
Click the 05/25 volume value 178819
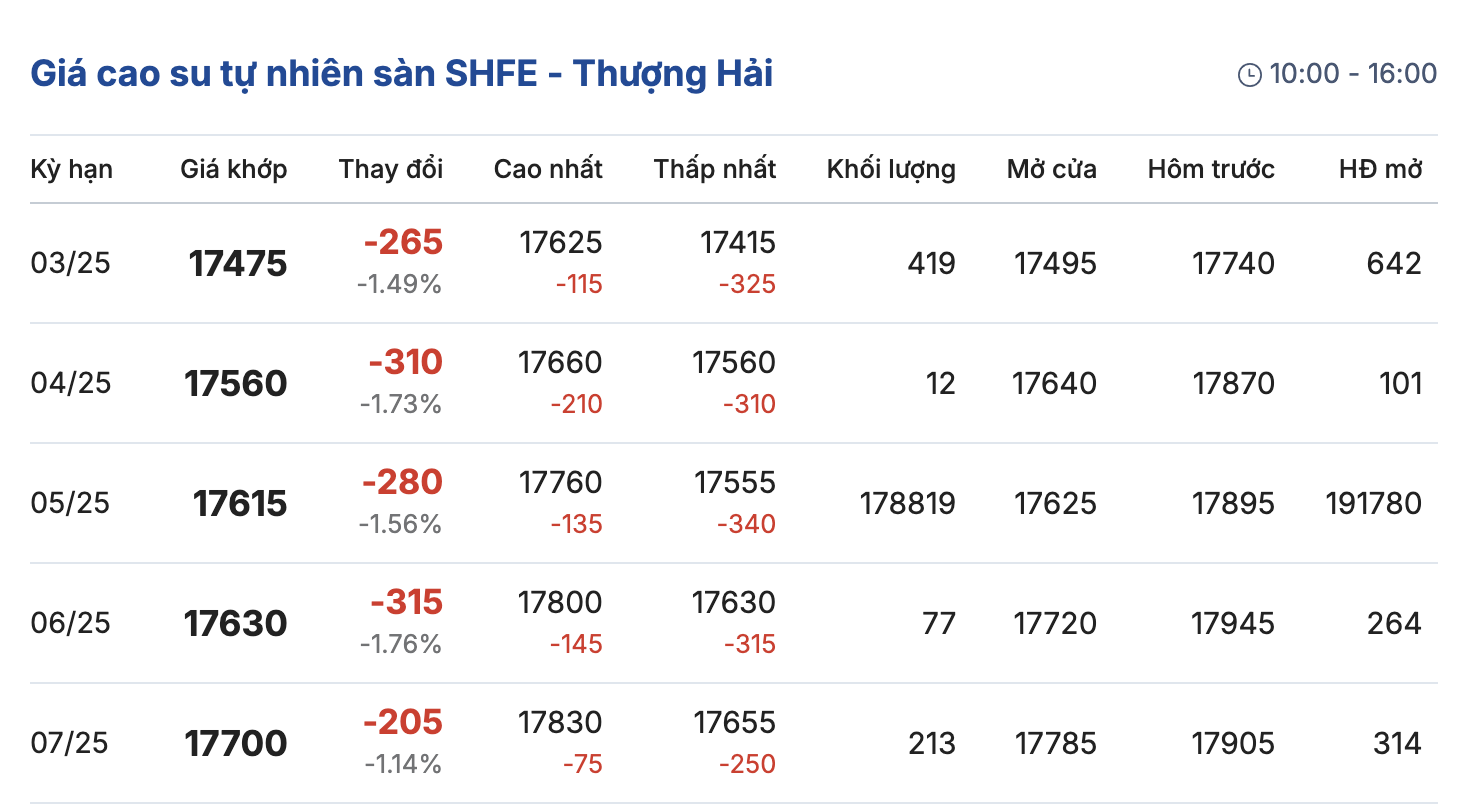(x=907, y=503)
